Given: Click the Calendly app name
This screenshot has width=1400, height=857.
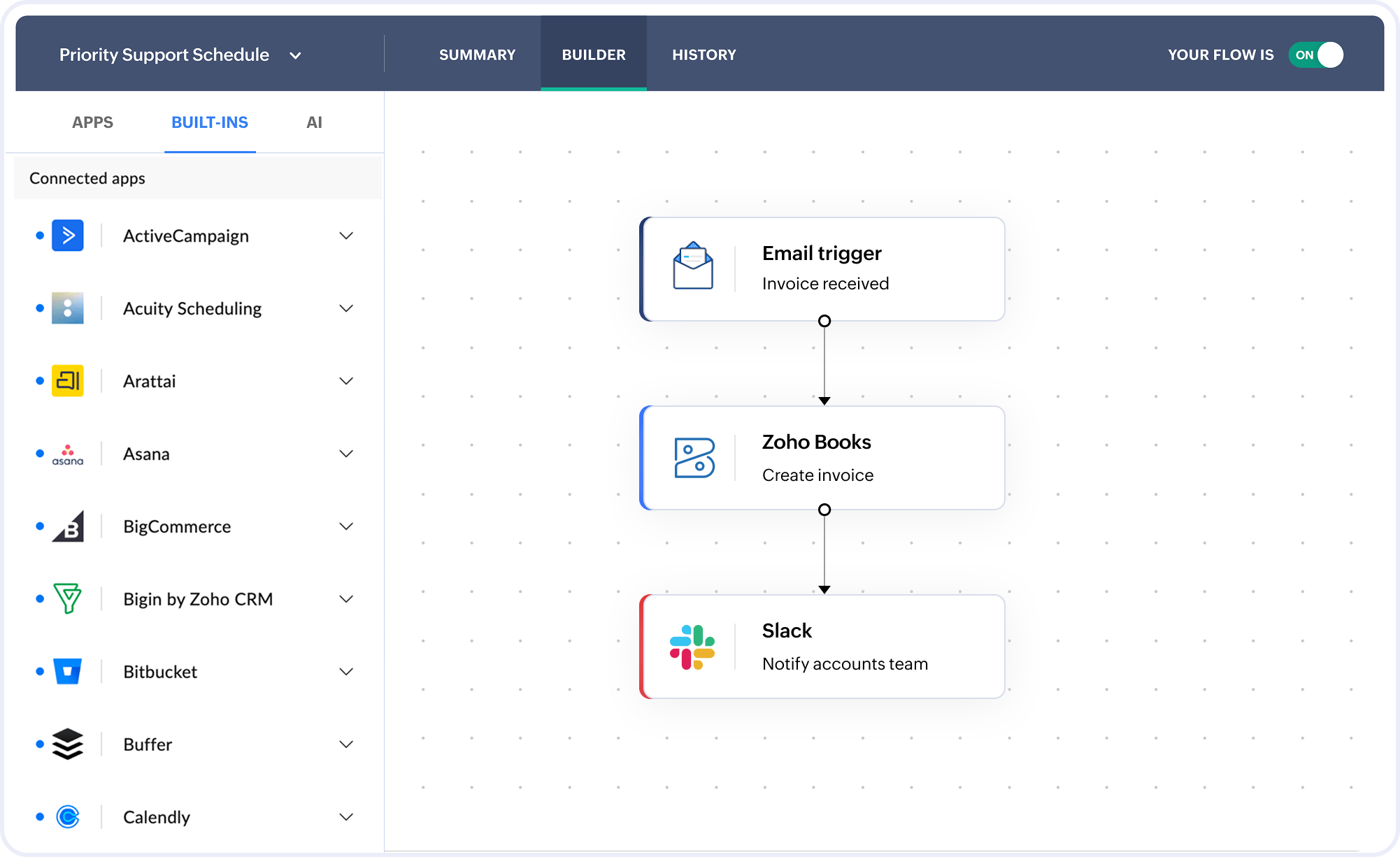Looking at the screenshot, I should coord(157,818).
